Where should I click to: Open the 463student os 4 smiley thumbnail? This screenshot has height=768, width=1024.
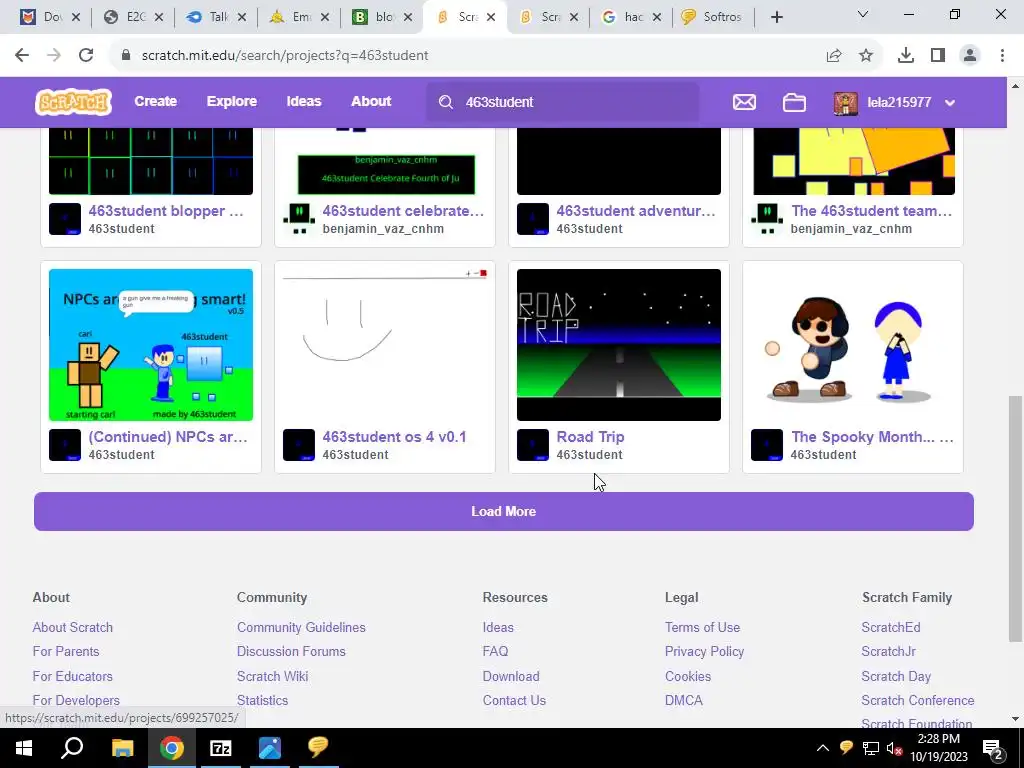(385, 345)
